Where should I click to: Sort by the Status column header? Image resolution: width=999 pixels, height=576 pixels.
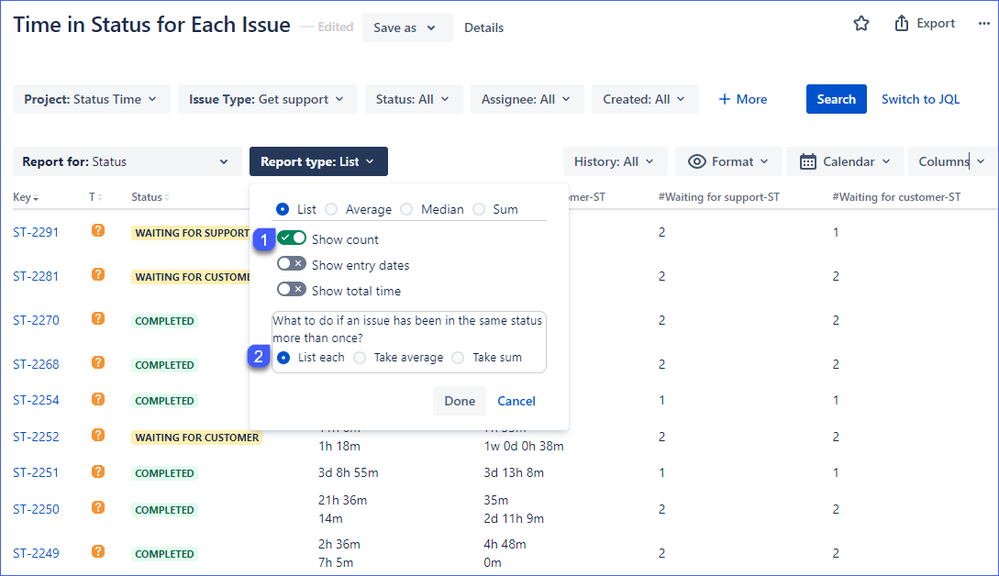(x=150, y=198)
